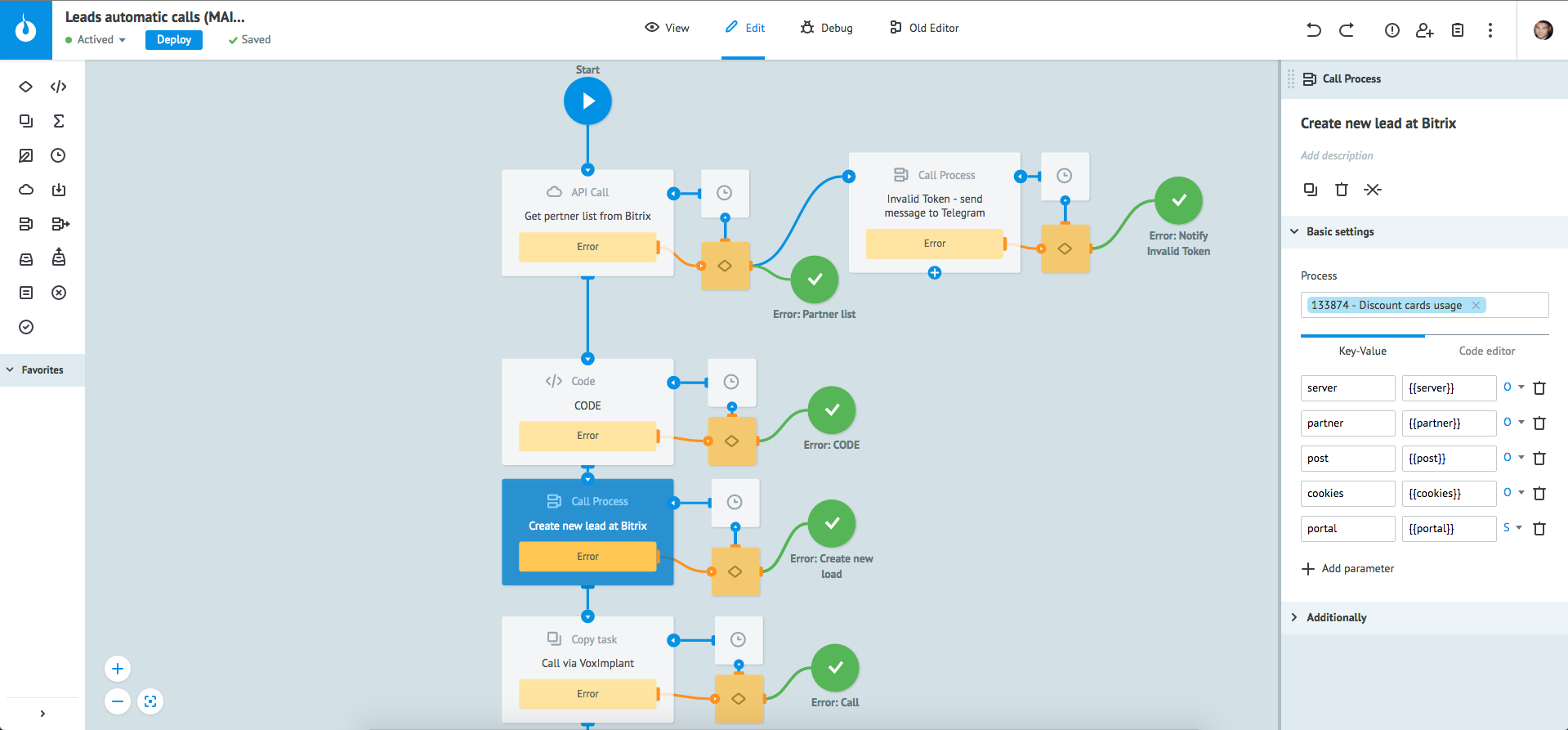Expand the Additionally section
The width and height of the screenshot is (1568, 730).
click(x=1336, y=617)
